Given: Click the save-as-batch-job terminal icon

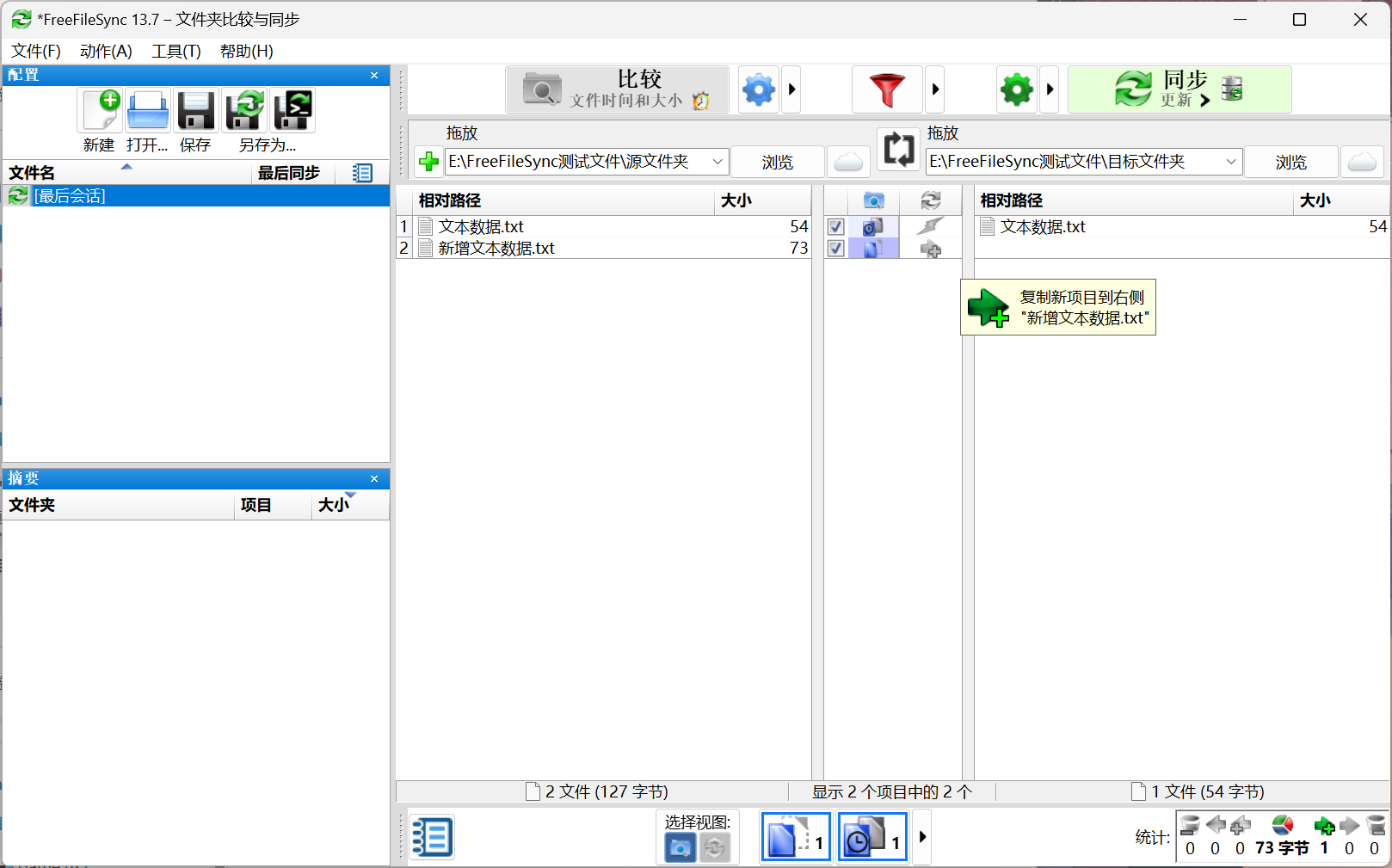Looking at the screenshot, I should pyautogui.click(x=293, y=110).
